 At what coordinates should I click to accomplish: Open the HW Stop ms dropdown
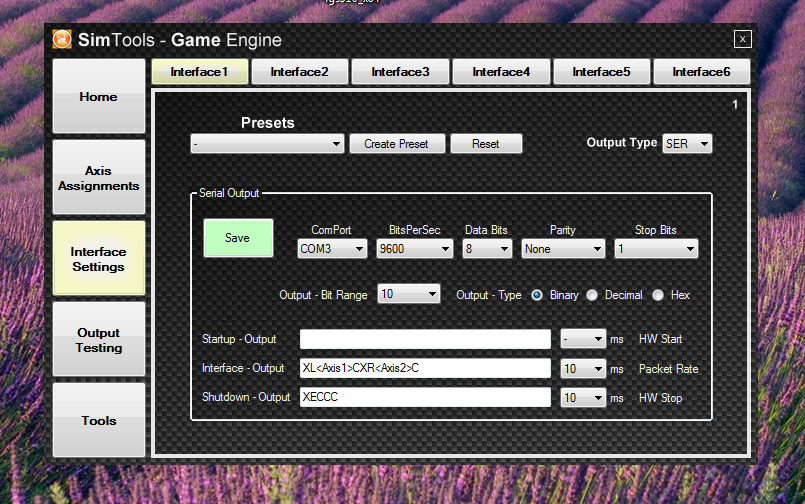pyautogui.click(x=583, y=397)
